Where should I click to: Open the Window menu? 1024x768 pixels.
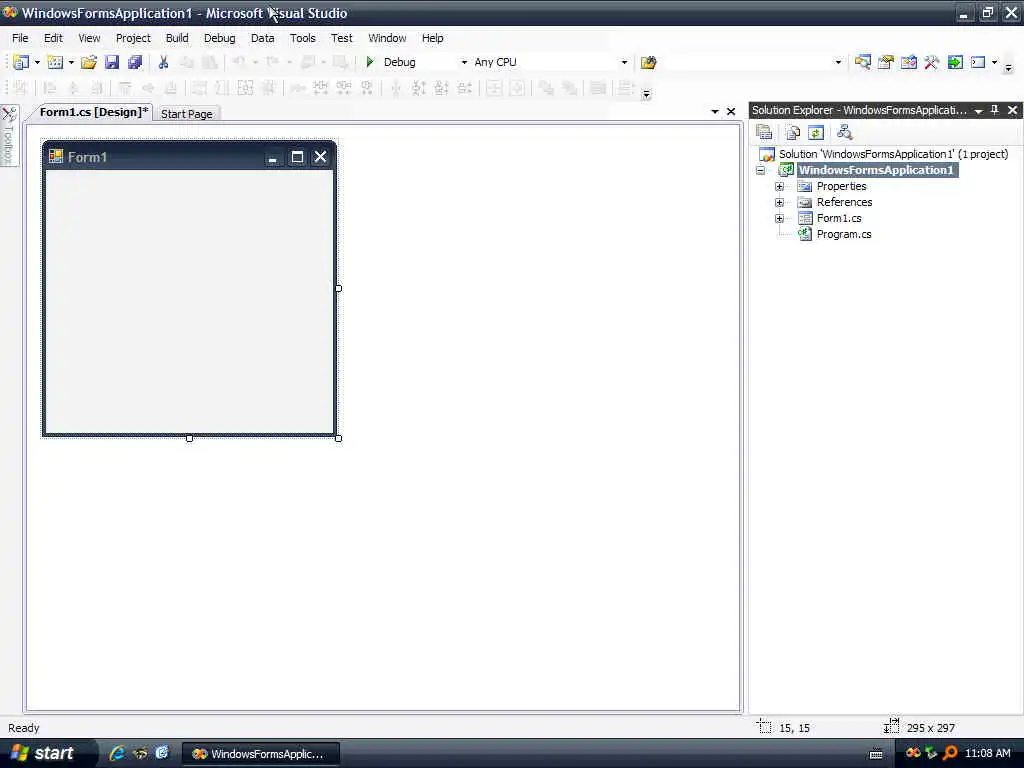click(387, 38)
